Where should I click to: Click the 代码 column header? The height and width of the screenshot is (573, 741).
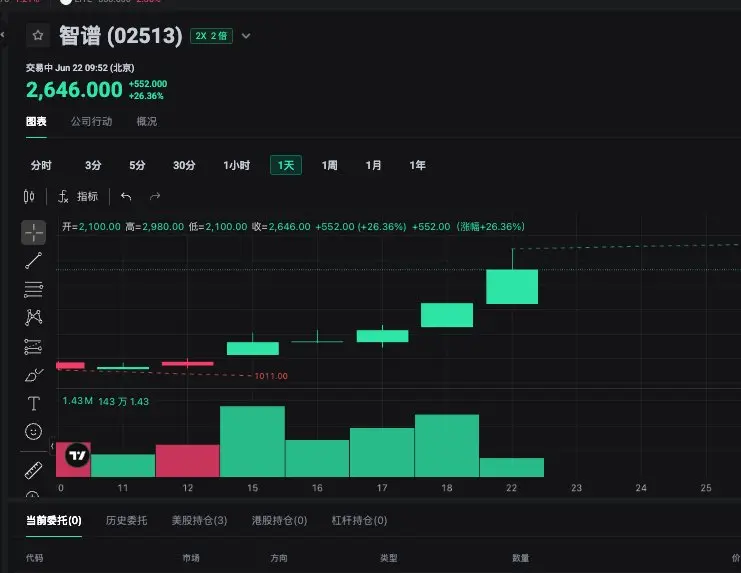coord(34,558)
